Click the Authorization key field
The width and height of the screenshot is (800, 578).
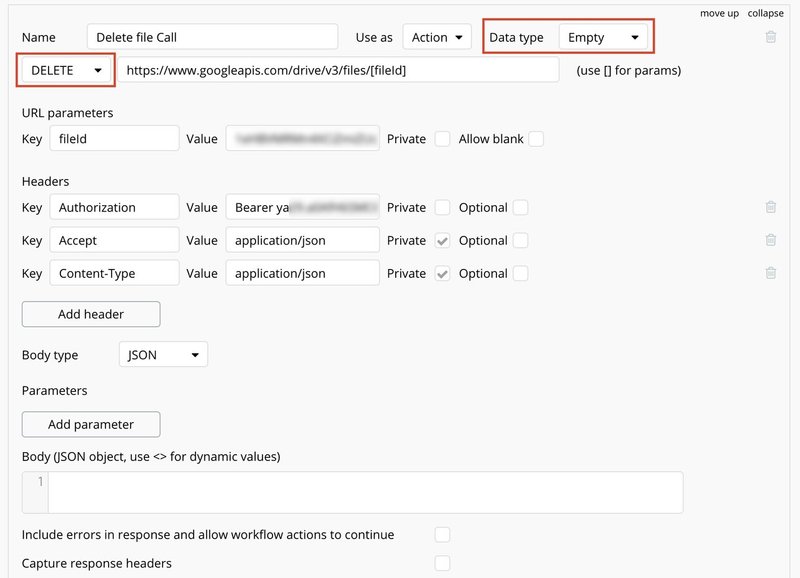point(114,207)
